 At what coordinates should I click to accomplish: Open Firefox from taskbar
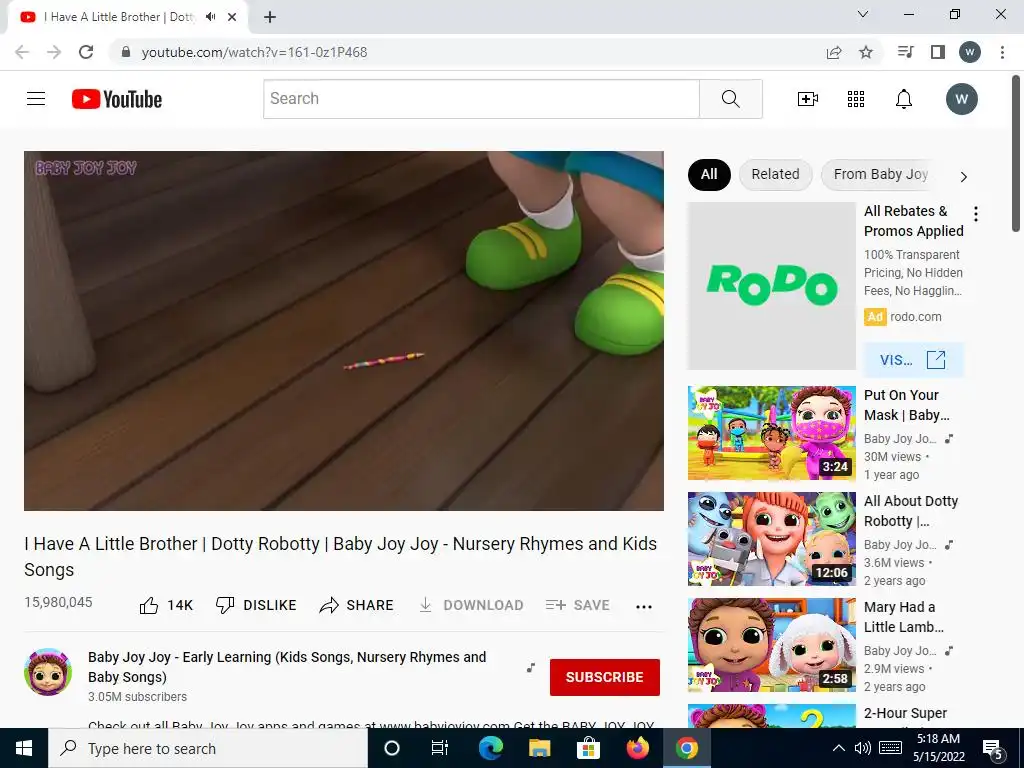pyautogui.click(x=637, y=748)
